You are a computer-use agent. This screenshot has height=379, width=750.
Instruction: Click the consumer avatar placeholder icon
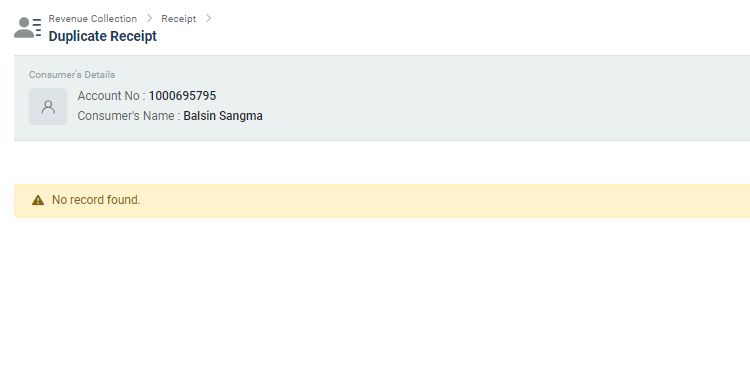point(48,106)
